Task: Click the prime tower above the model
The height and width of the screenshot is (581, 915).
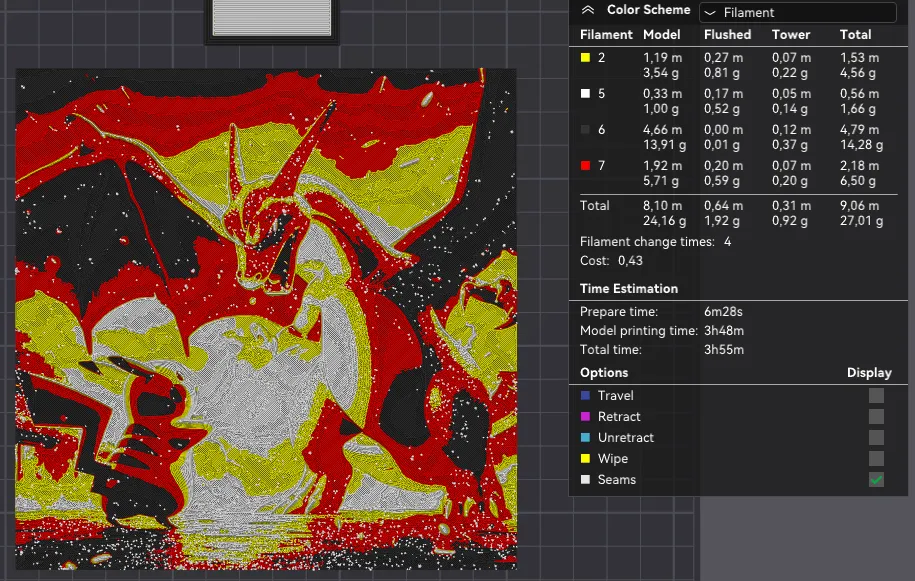Action: click(272, 19)
